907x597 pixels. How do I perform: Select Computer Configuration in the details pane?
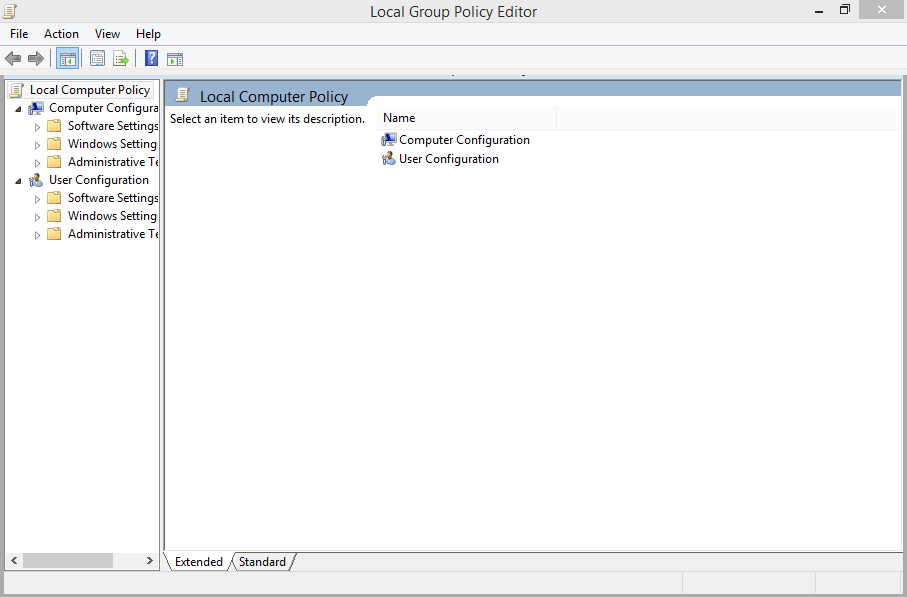pos(464,139)
